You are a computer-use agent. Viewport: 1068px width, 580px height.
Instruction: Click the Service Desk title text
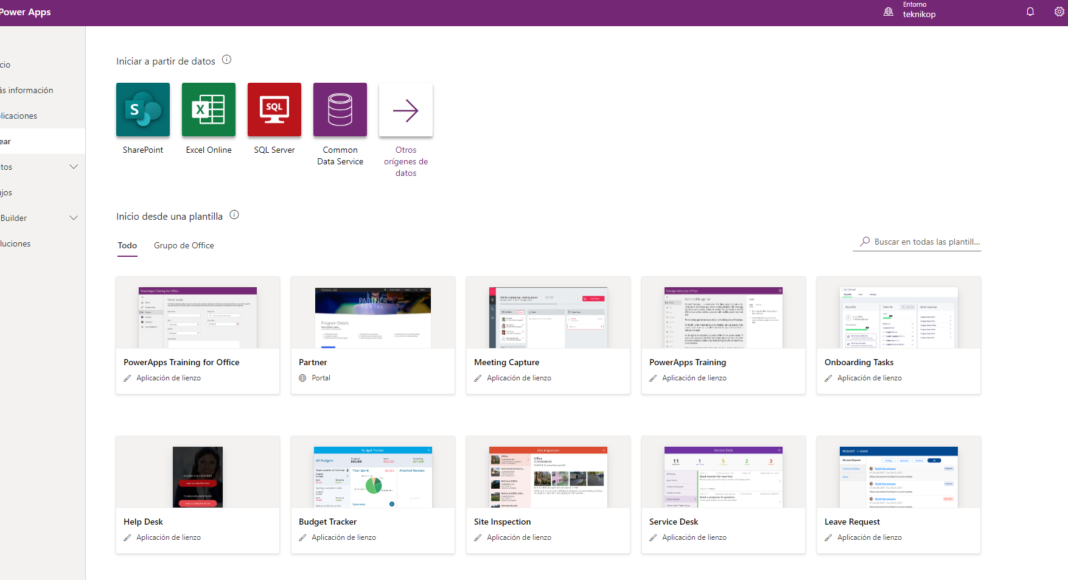(x=674, y=521)
